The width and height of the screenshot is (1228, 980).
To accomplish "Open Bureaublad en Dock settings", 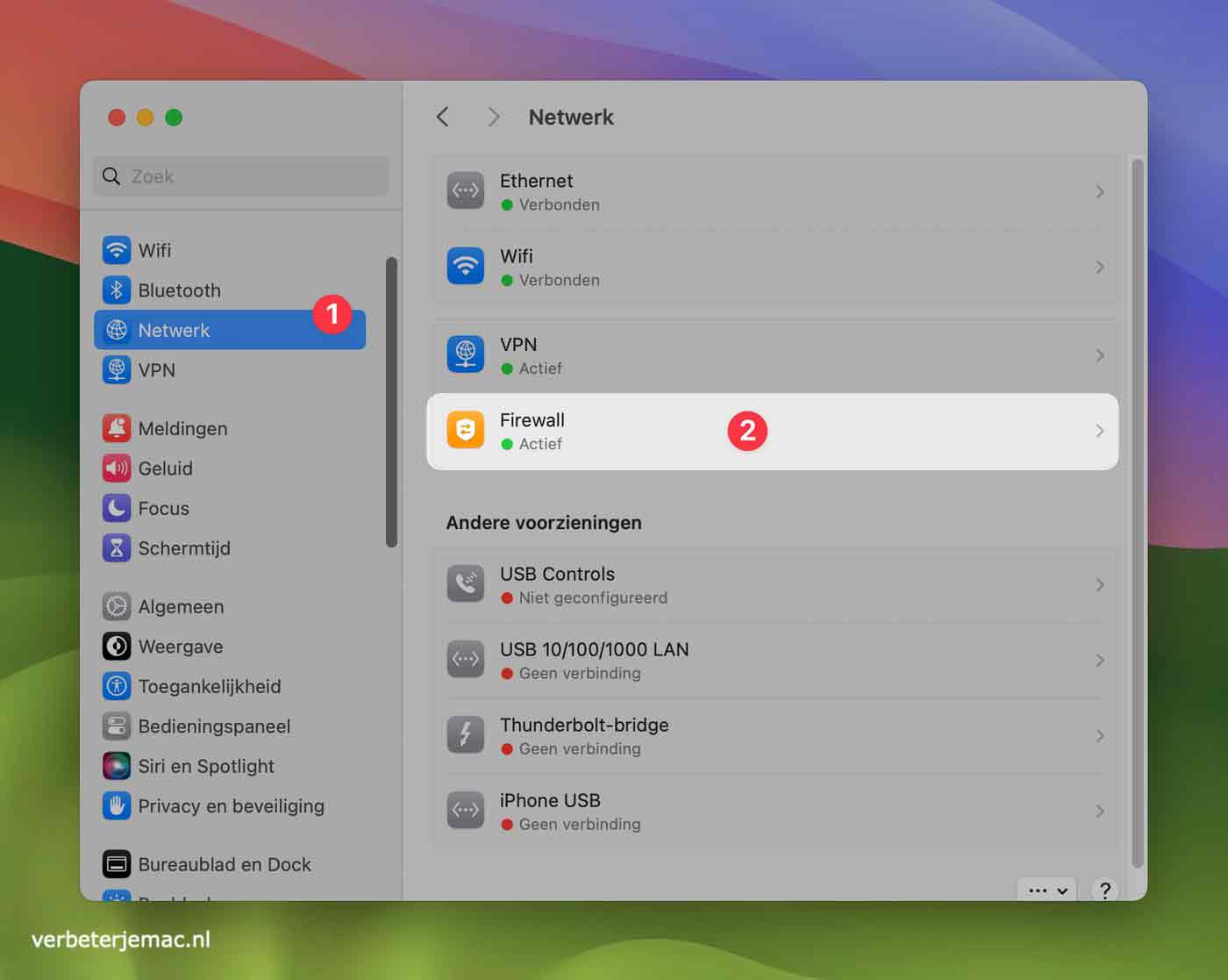I will click(x=224, y=864).
